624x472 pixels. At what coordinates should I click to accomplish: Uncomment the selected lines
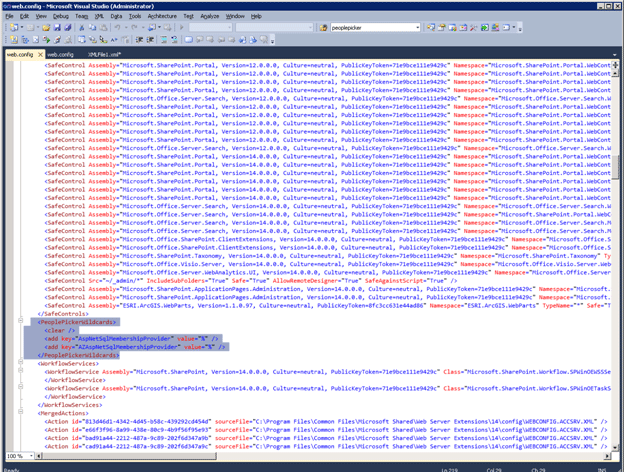tap(174, 39)
